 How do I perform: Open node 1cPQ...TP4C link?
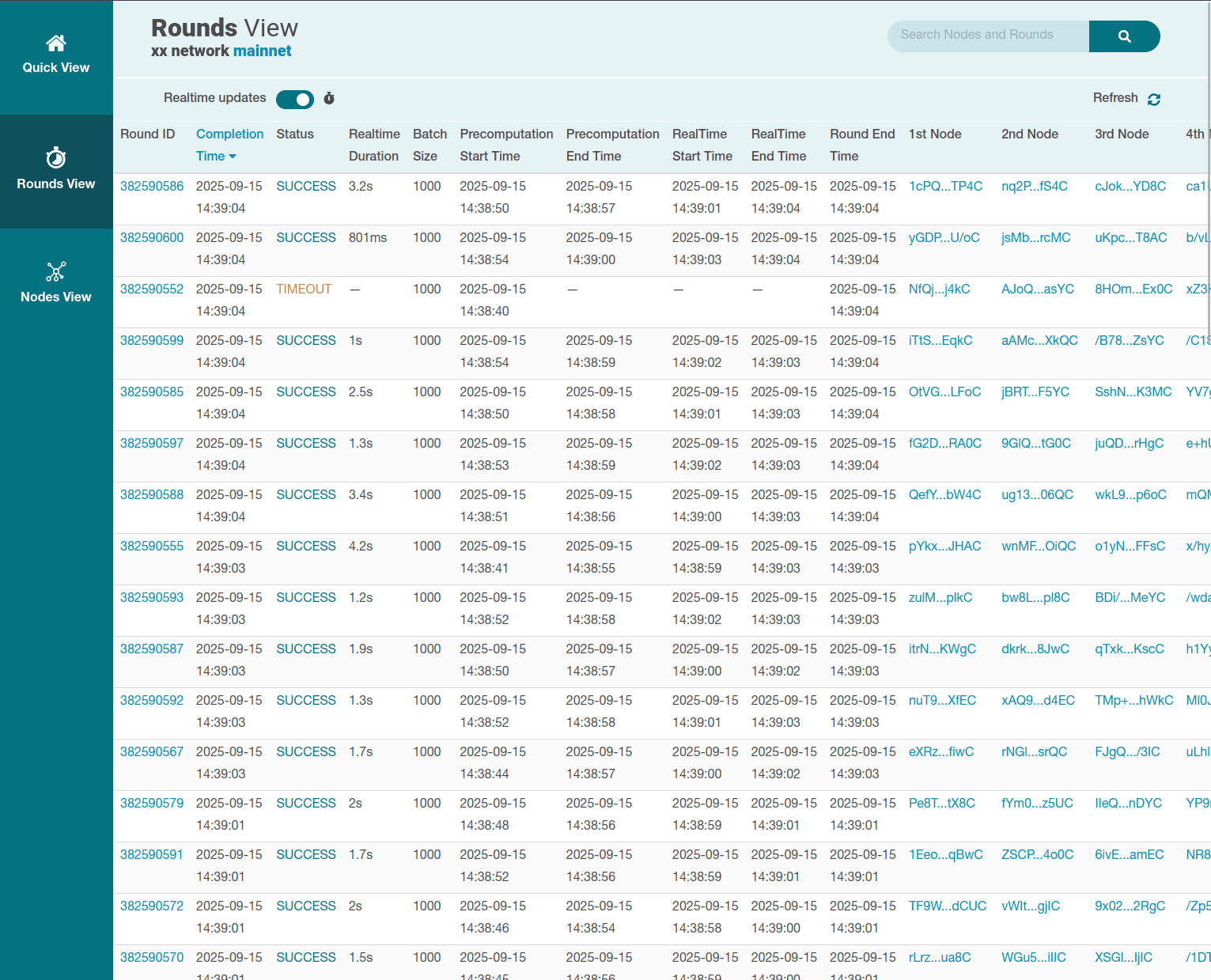(945, 187)
